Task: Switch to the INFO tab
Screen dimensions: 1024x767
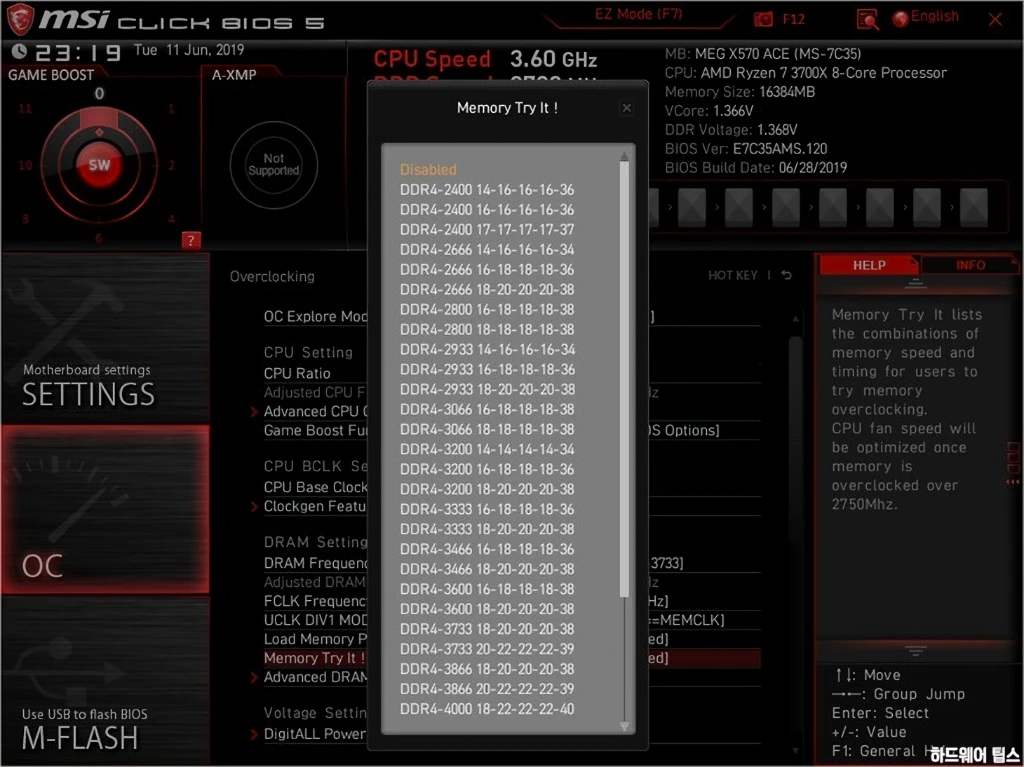Action: 970,265
